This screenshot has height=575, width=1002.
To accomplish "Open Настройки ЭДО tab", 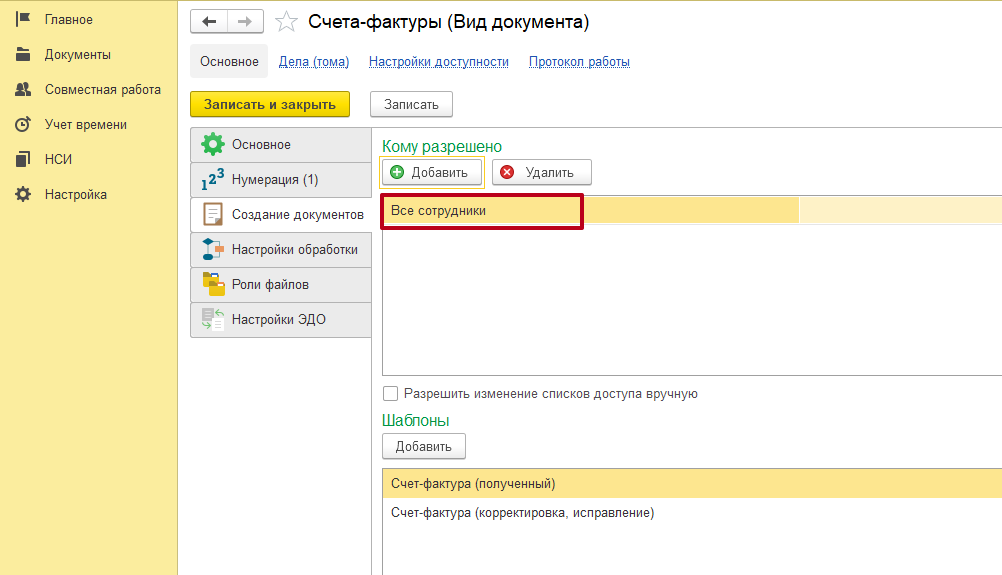I will point(278,320).
